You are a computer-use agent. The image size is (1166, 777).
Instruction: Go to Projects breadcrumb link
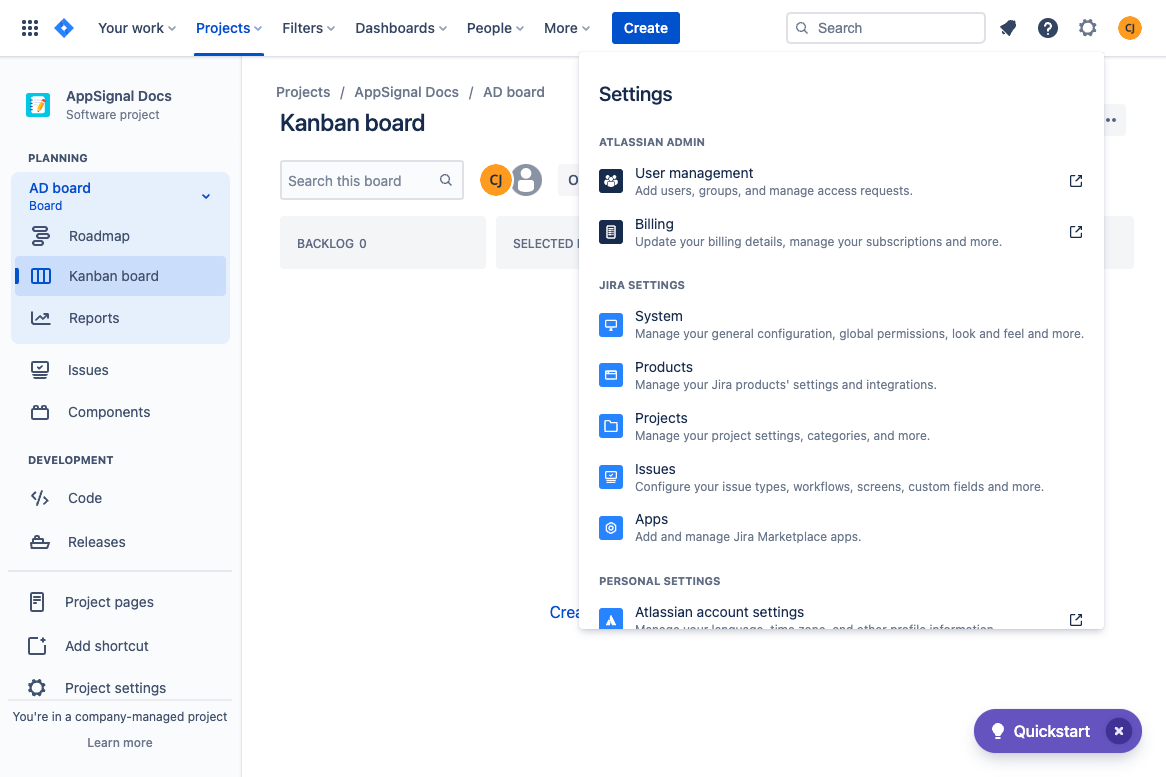click(303, 92)
